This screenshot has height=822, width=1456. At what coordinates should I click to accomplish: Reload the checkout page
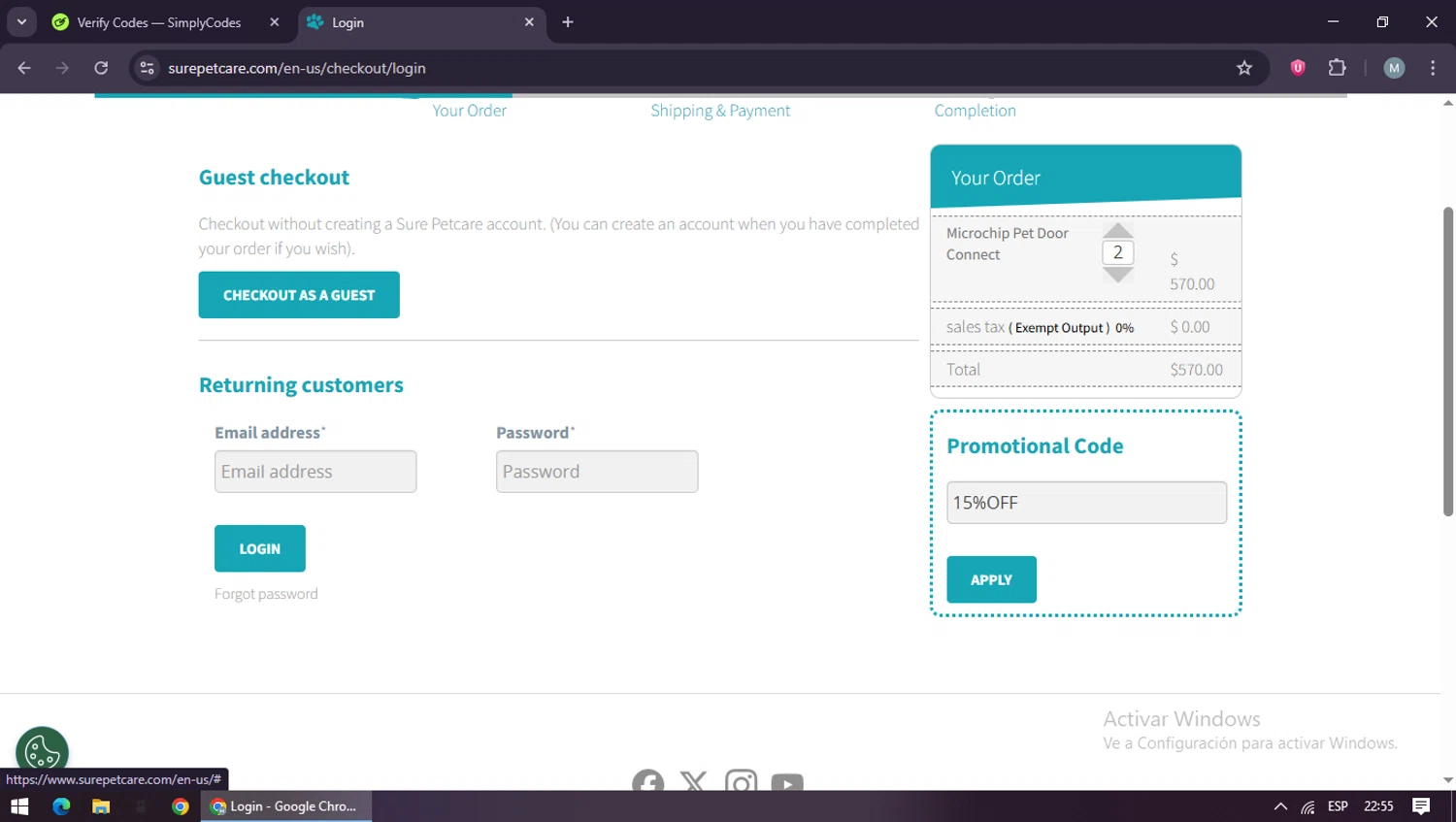tap(101, 68)
